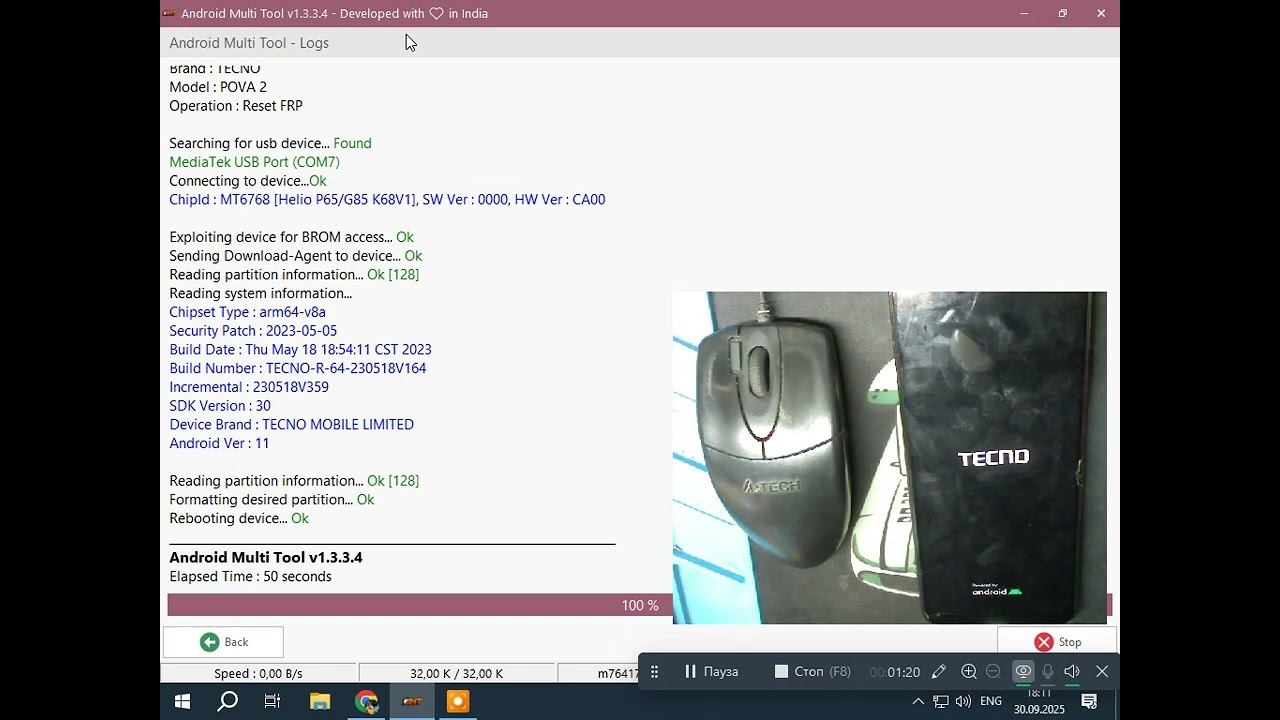The height and width of the screenshot is (720, 1280).
Task: Click the bold 'Android Multi Tool v1.3.3.4' footer text
Action: pos(266,558)
